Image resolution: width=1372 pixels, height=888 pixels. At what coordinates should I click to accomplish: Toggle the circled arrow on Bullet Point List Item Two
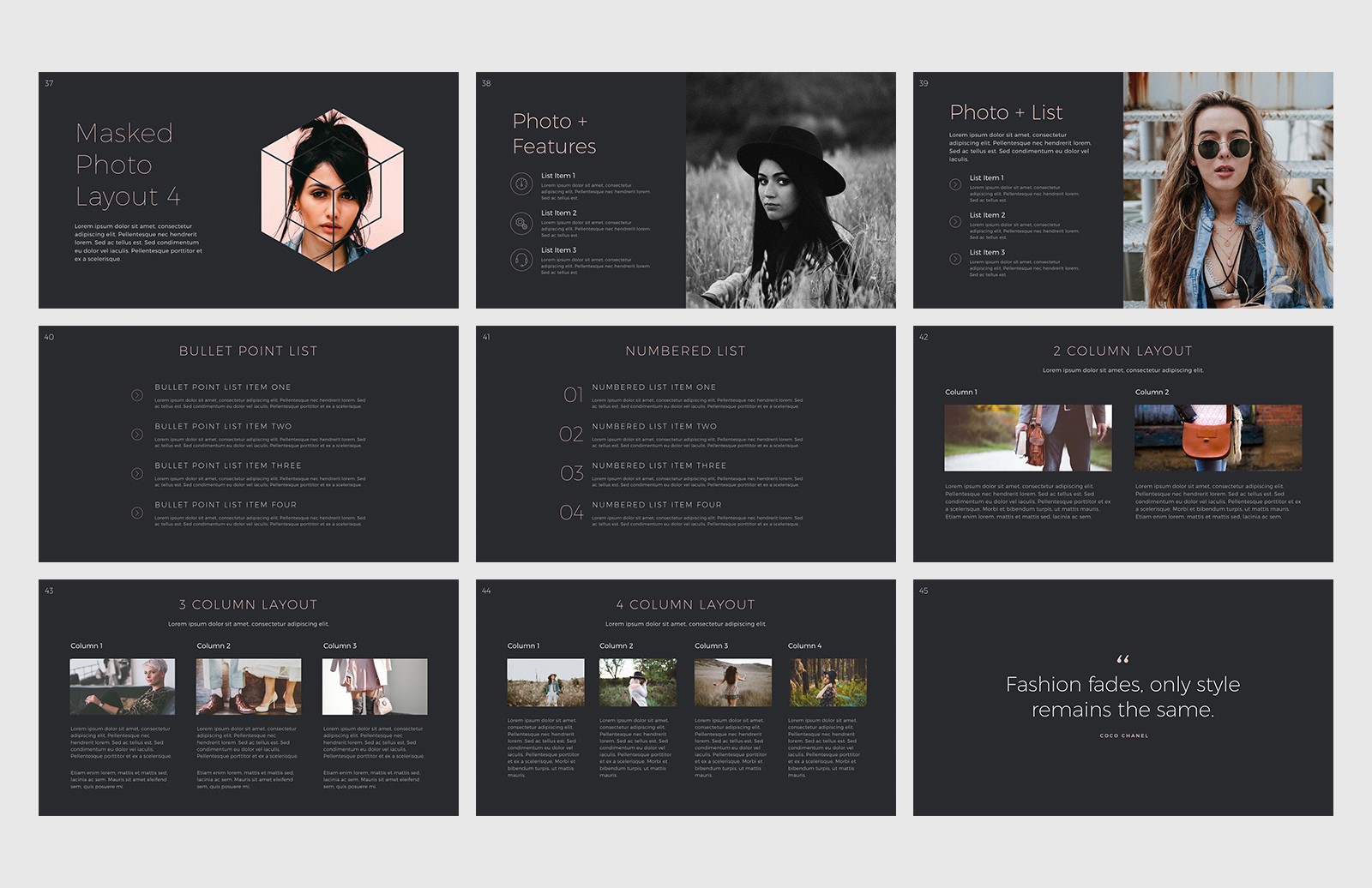coord(135,433)
